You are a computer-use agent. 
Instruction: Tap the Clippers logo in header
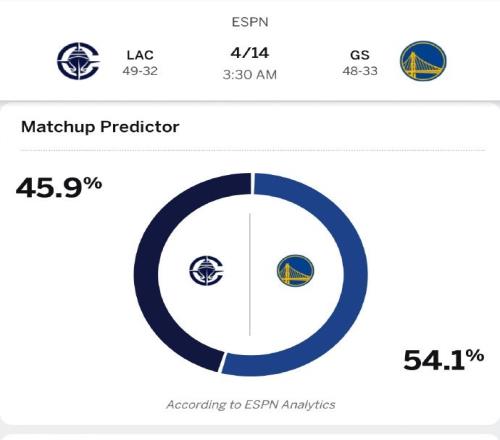(x=79, y=61)
